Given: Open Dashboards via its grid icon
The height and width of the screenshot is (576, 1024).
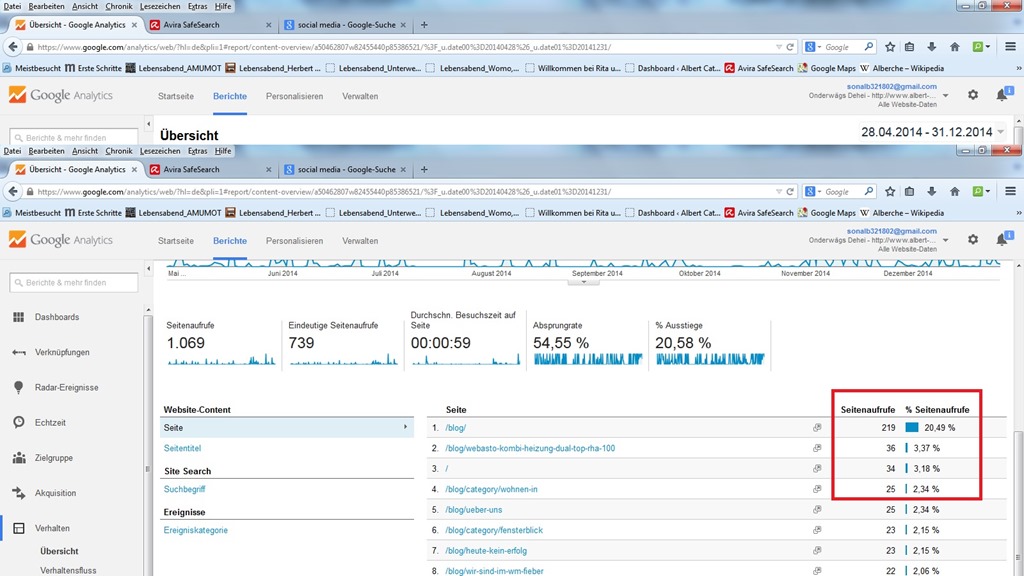Looking at the screenshot, I should pyautogui.click(x=18, y=317).
